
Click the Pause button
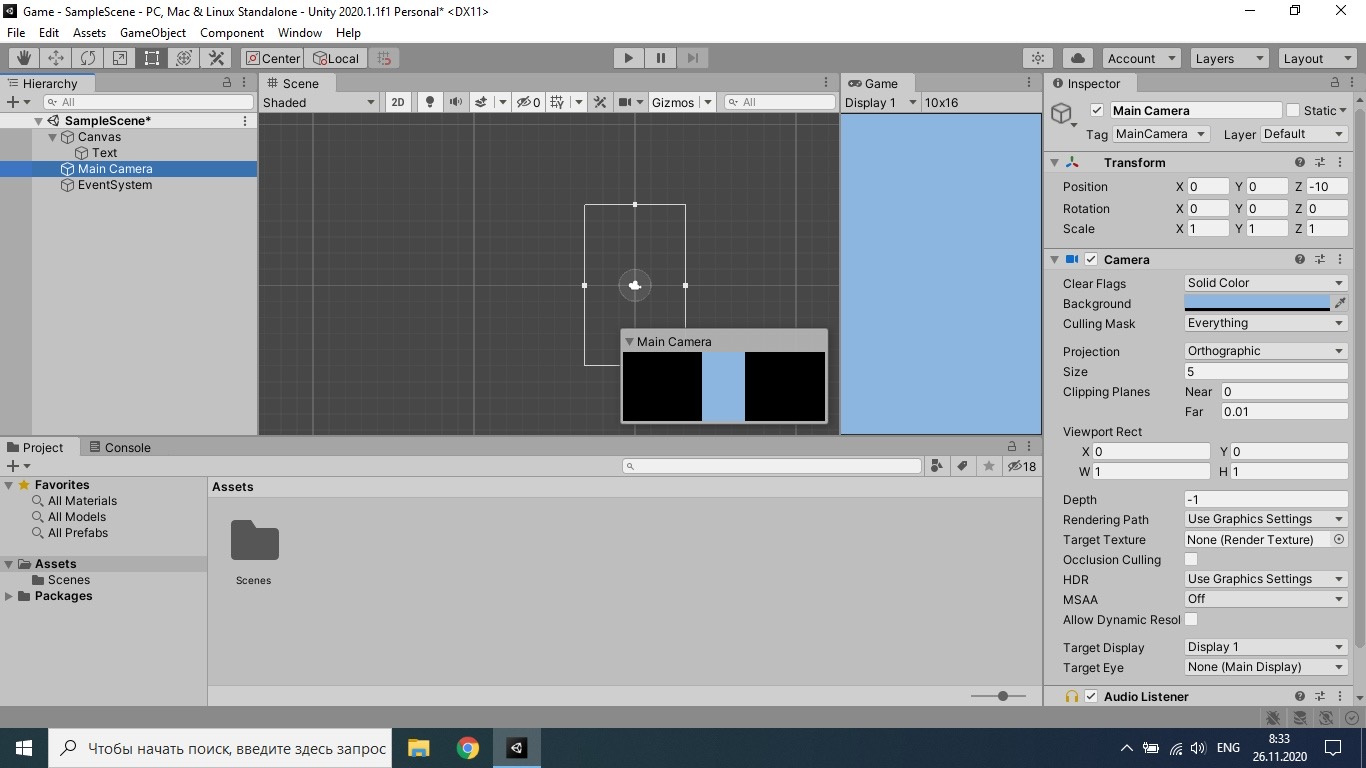661,58
